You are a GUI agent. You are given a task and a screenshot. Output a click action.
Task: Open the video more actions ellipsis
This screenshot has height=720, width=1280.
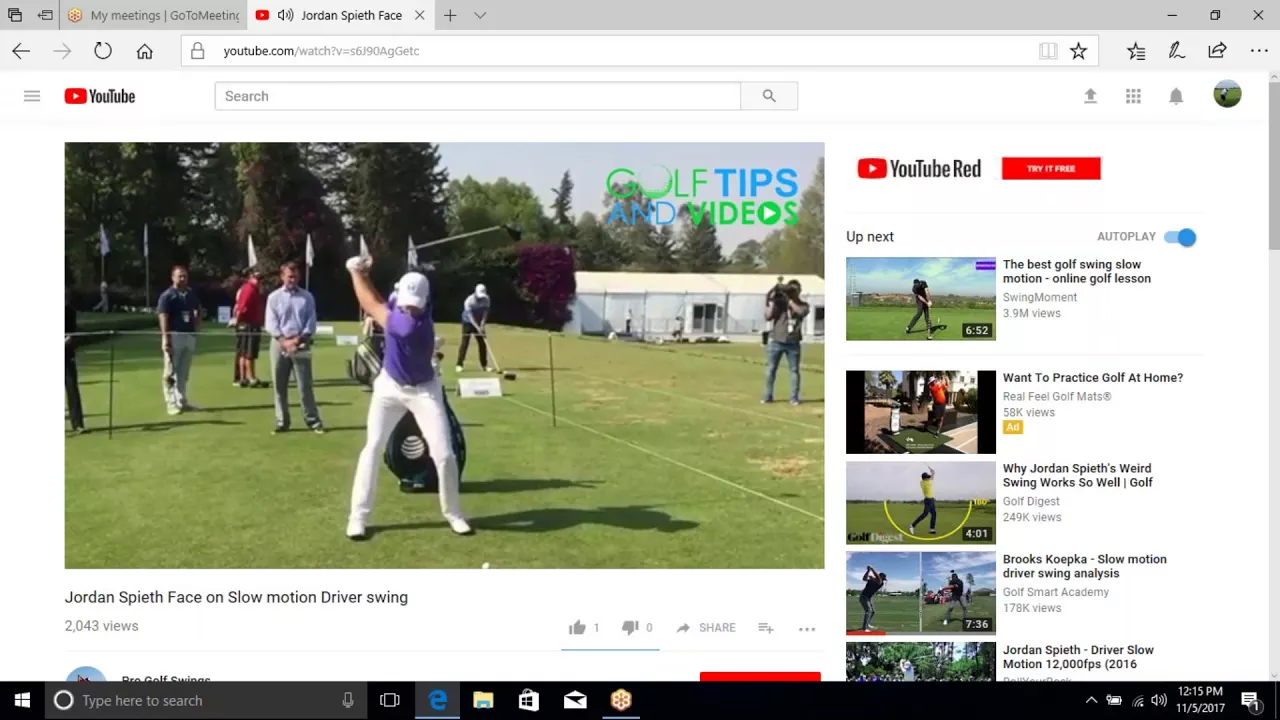(807, 628)
